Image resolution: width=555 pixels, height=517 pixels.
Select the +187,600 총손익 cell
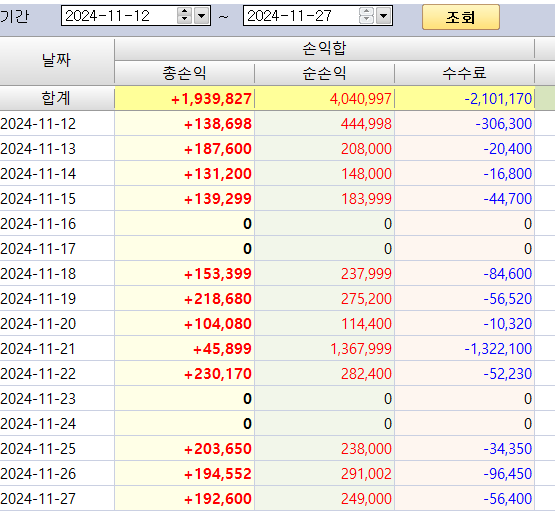point(184,149)
